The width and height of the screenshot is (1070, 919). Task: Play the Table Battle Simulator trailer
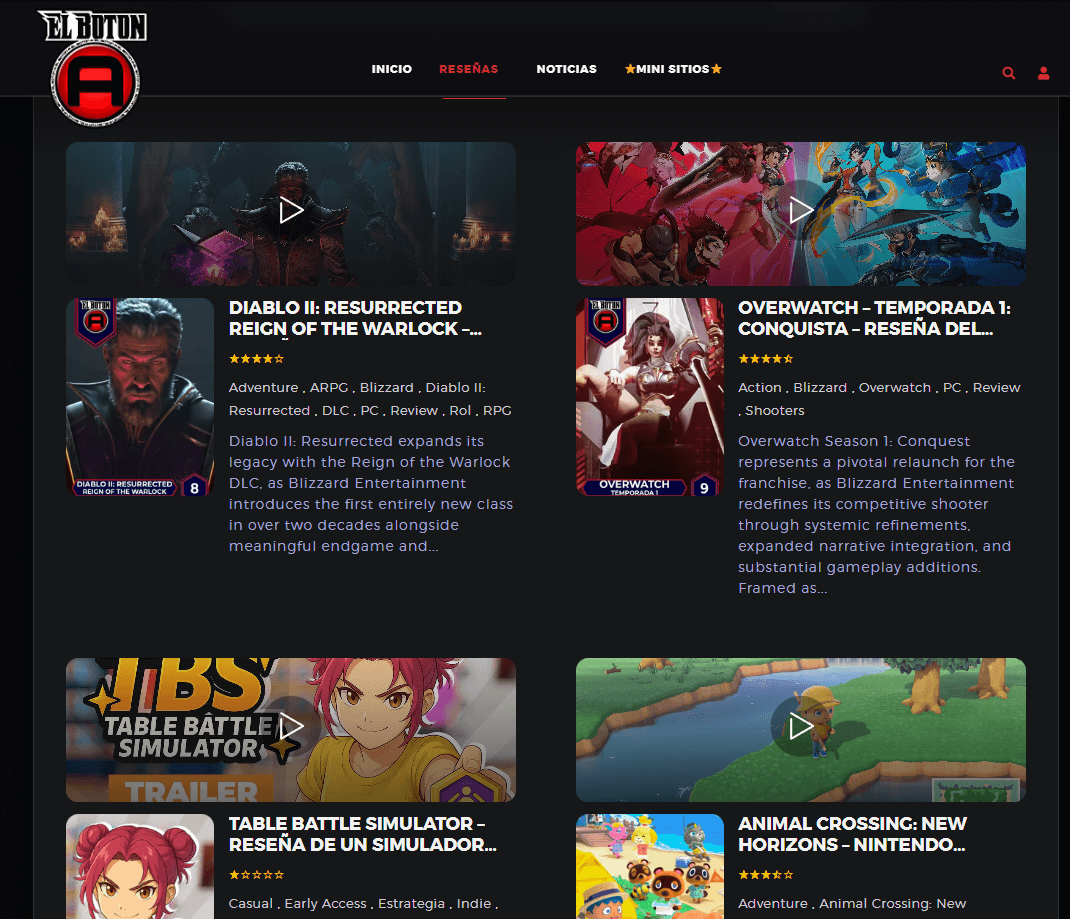point(291,727)
